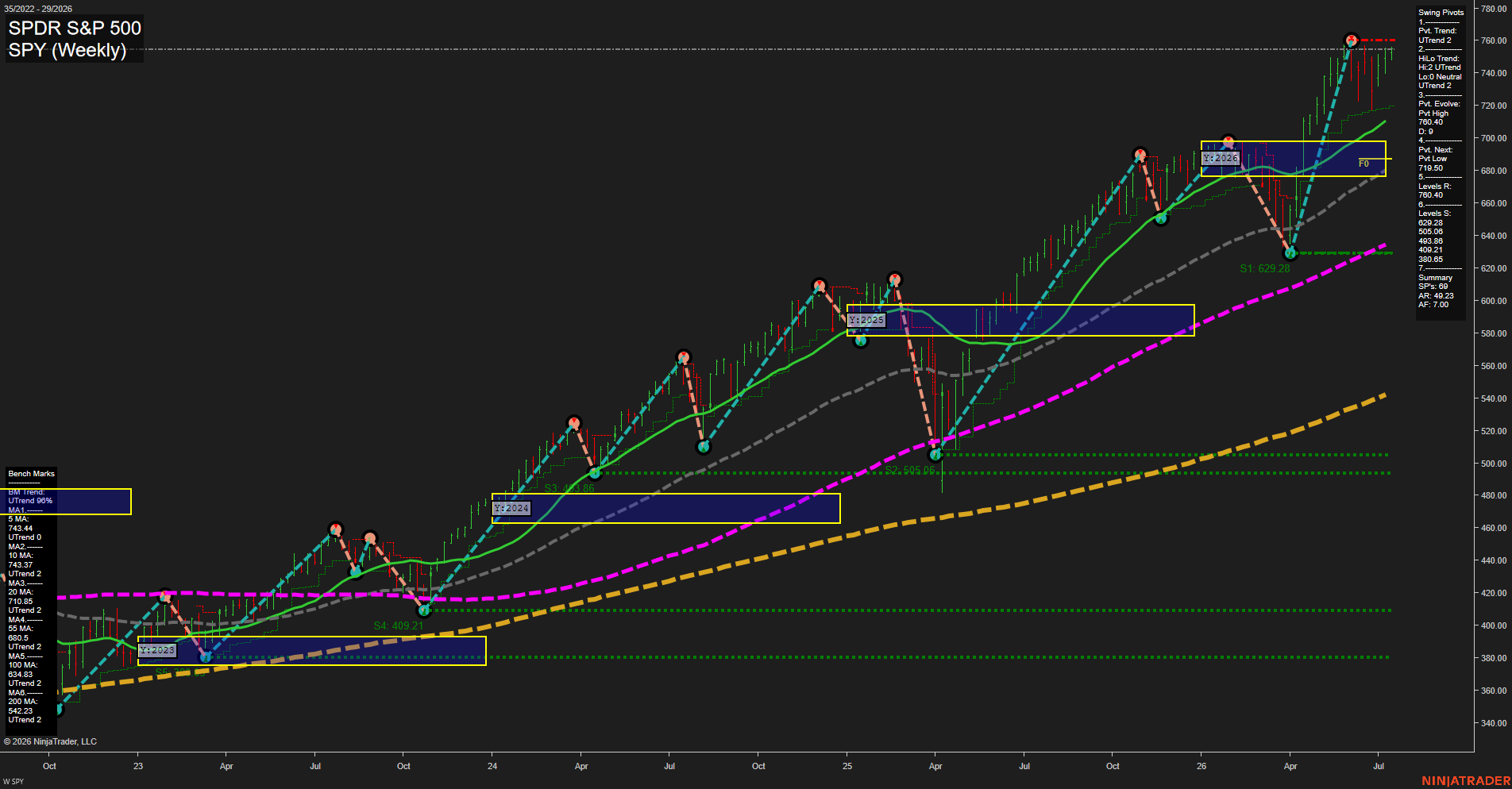
Task: Click the S3: 493.86 support label
Action: [569, 488]
